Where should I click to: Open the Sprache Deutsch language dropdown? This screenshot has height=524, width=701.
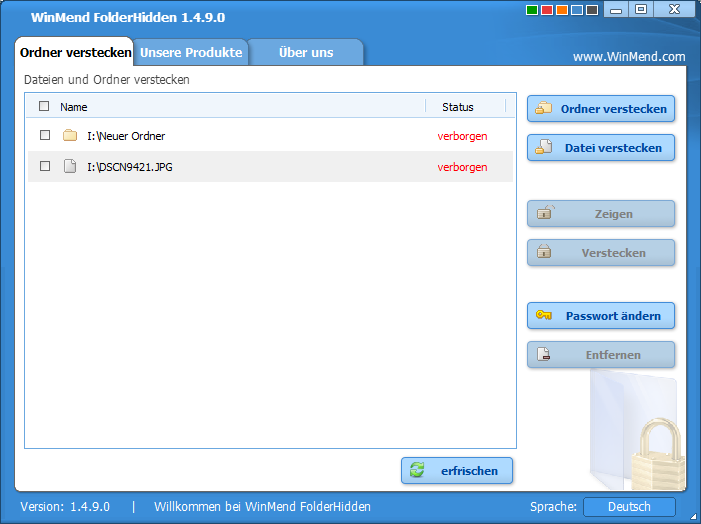point(629,507)
